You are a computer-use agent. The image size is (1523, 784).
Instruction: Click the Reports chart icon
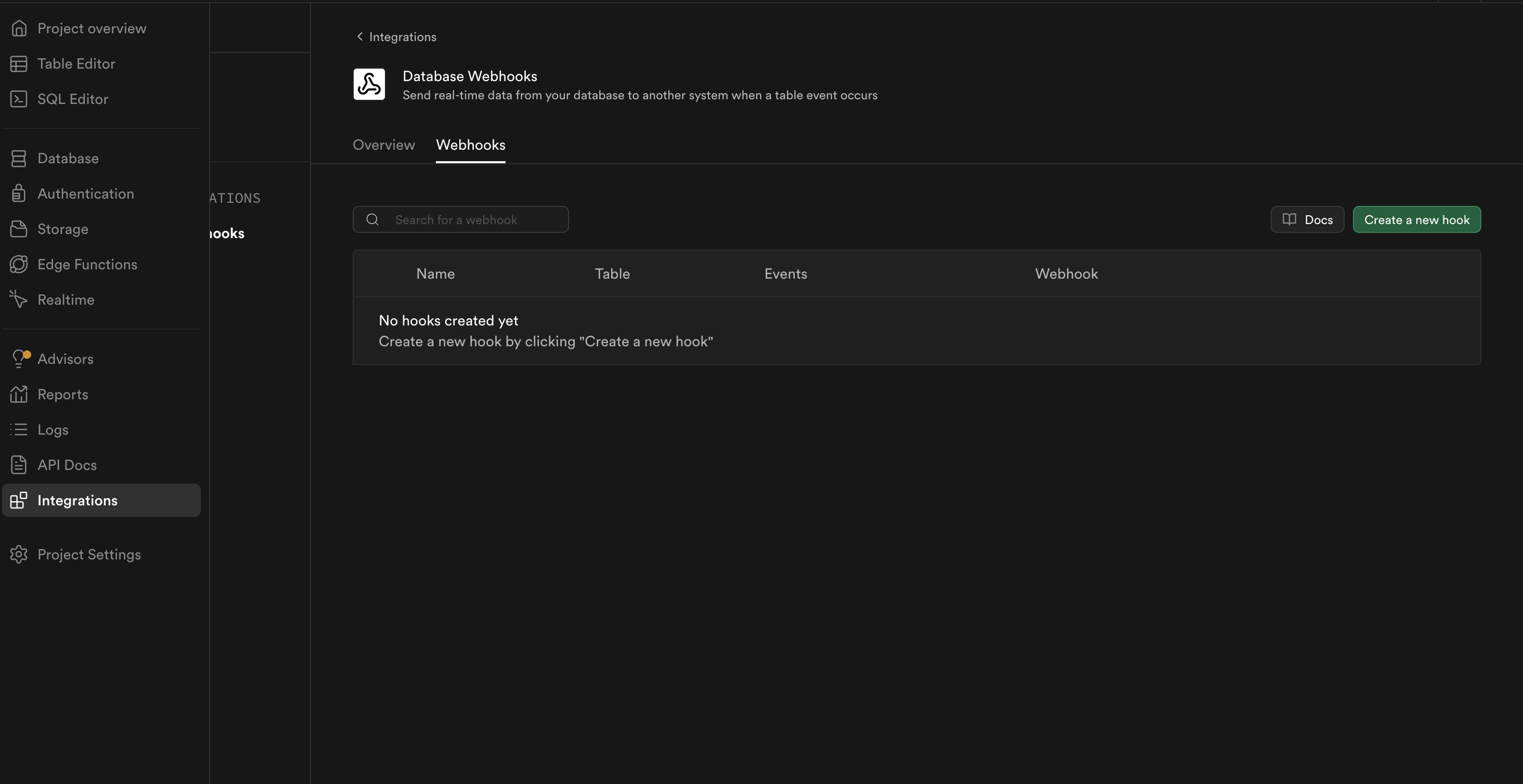[x=19, y=394]
